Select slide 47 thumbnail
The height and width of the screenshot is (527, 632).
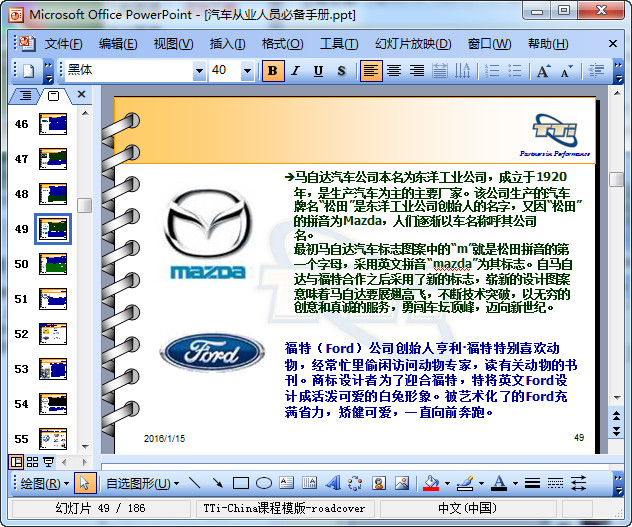coord(53,159)
